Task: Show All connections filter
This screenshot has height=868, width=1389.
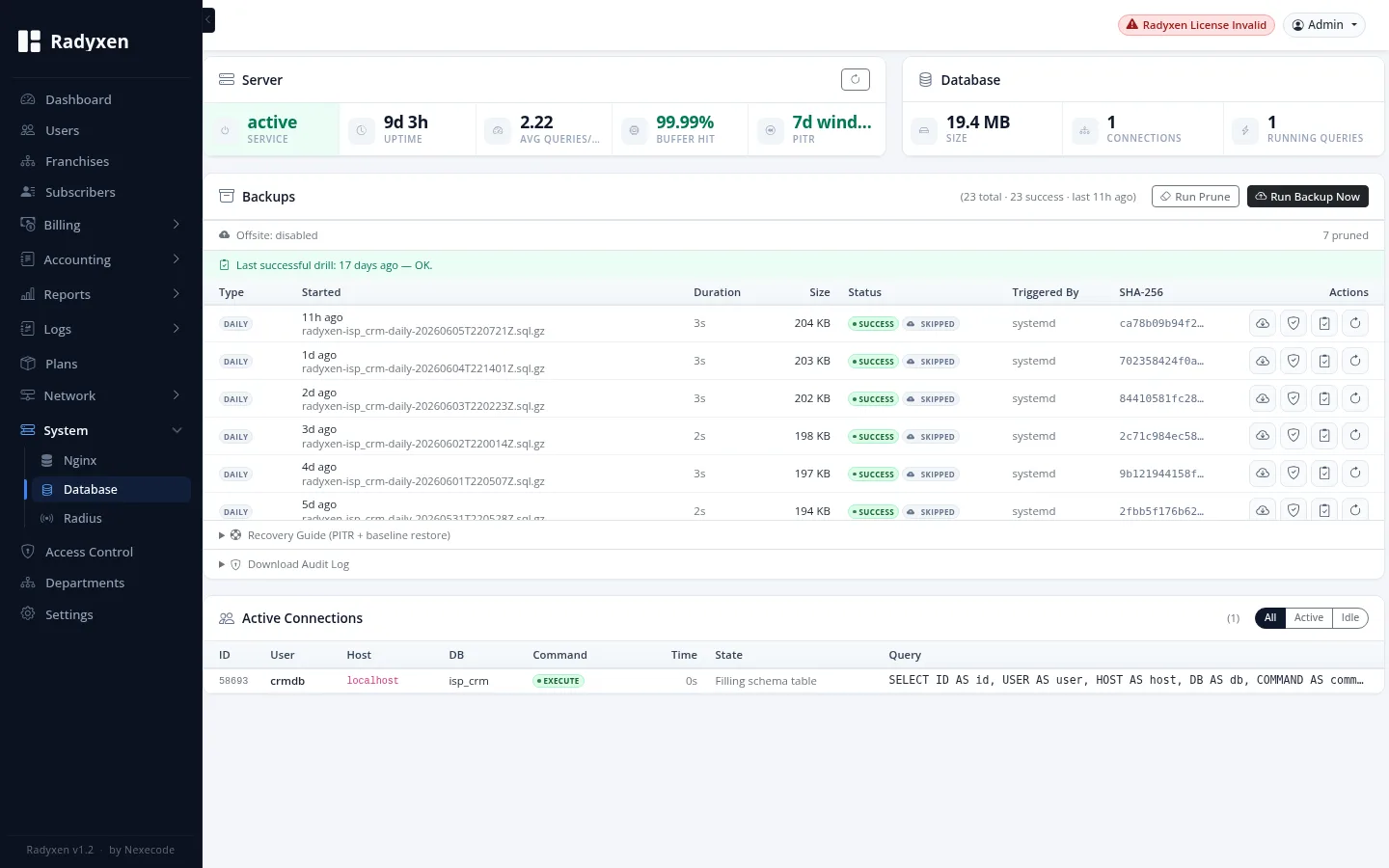Action: tap(1270, 618)
